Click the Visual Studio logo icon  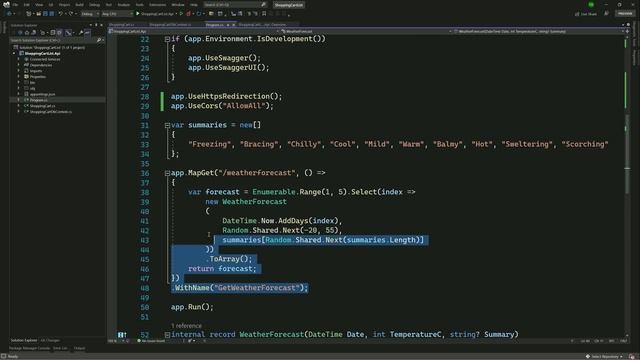tap(7, 5)
